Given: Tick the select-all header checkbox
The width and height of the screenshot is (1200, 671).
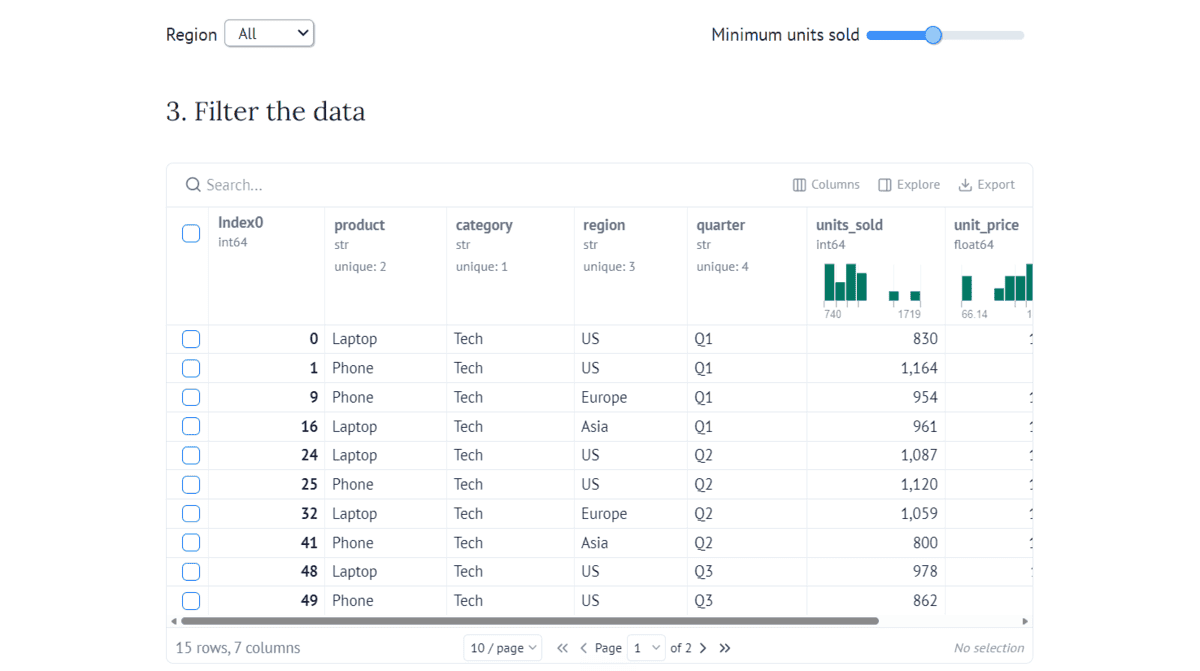Looking at the screenshot, I should point(191,234).
